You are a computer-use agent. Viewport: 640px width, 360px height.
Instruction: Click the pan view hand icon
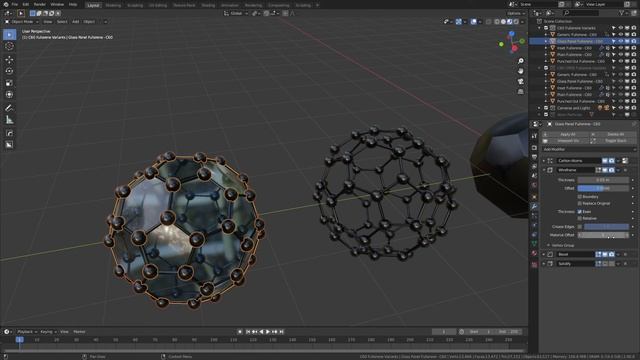click(521, 71)
